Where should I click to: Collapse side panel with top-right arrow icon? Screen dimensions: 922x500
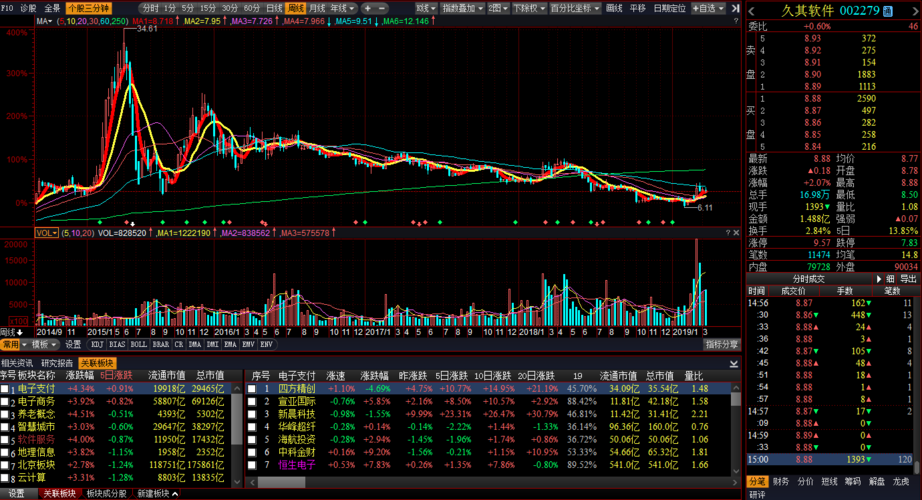[735, 8]
